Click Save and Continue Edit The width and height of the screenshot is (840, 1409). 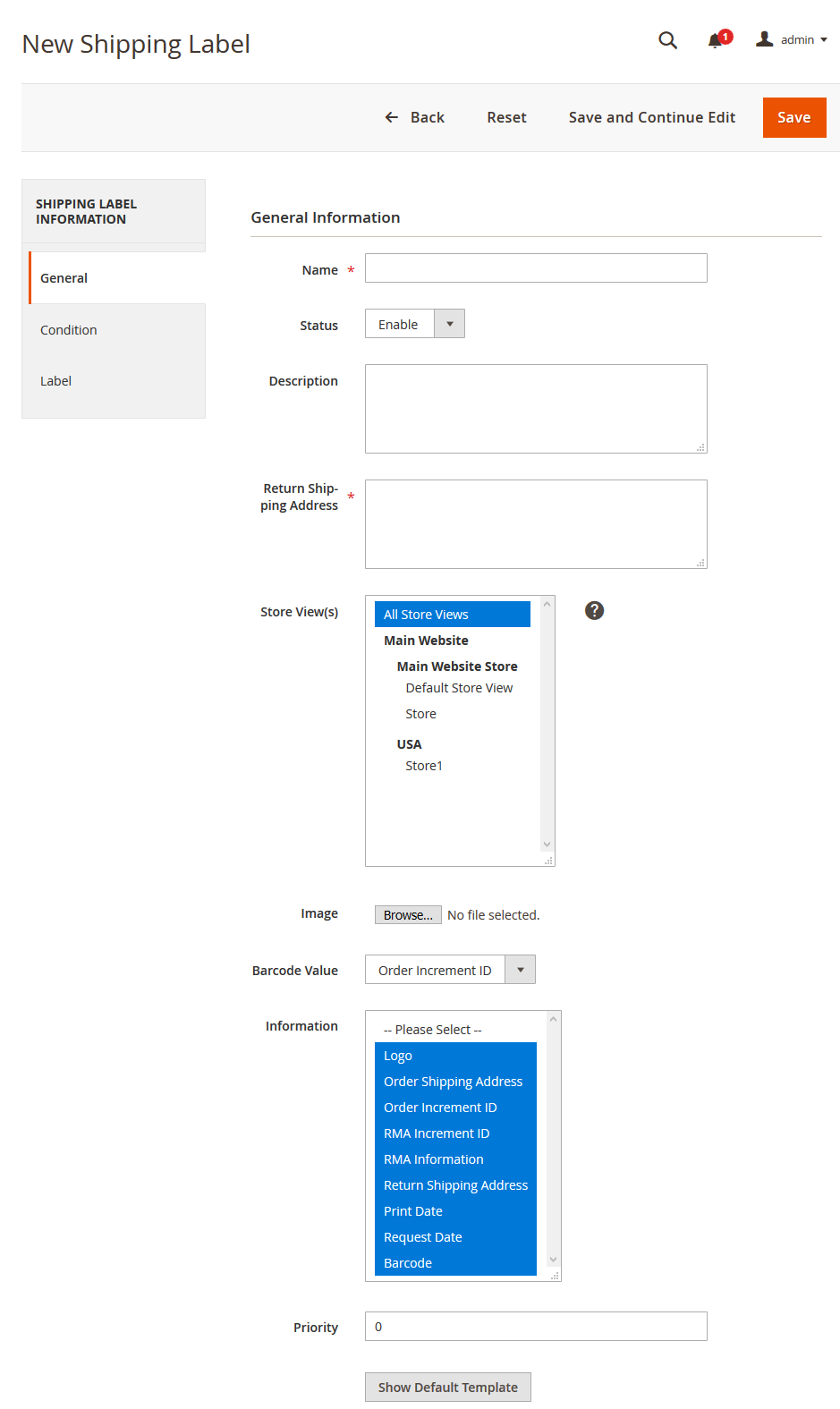point(651,117)
